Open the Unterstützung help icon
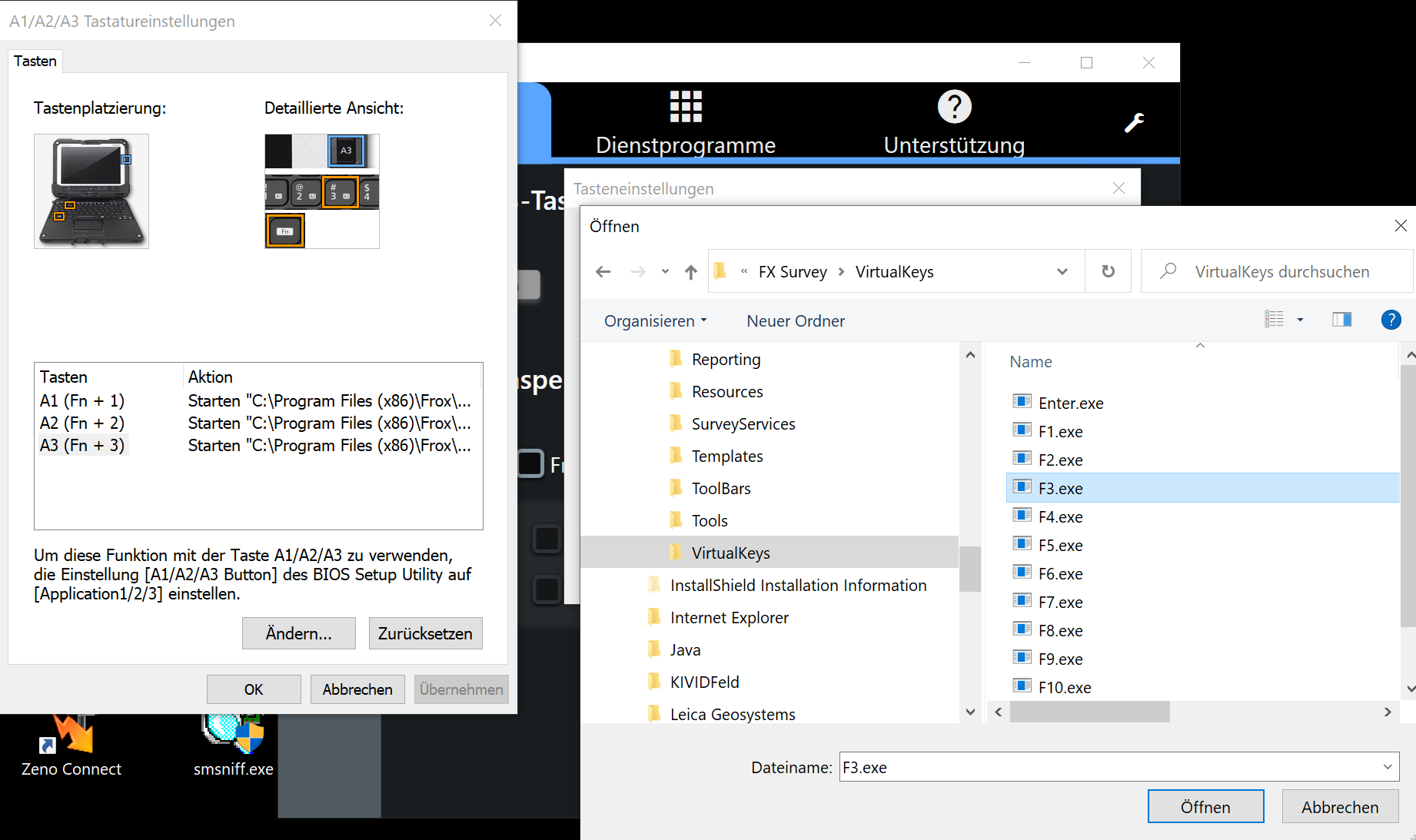 [x=954, y=107]
